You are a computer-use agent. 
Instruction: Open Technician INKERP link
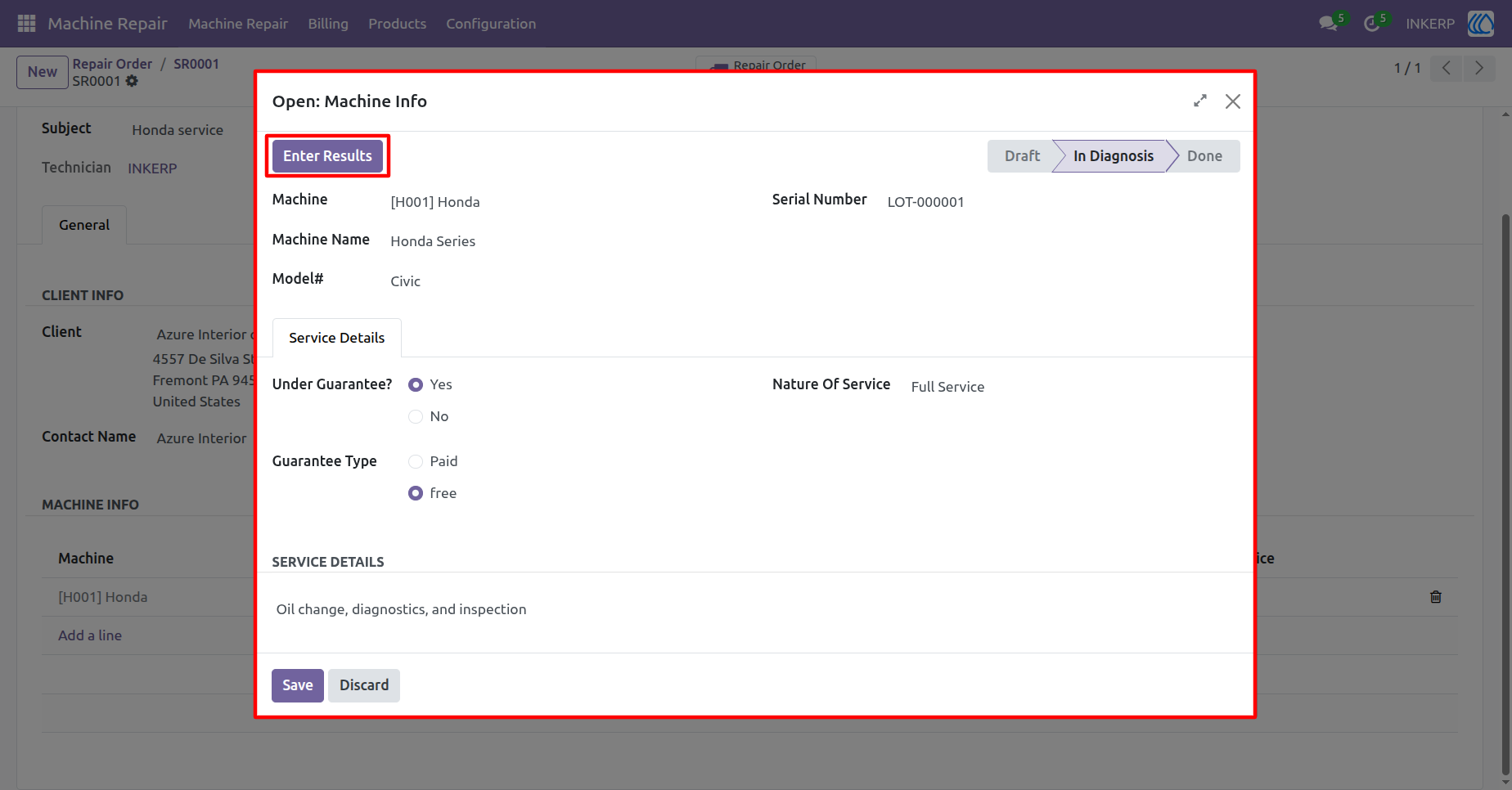152,168
